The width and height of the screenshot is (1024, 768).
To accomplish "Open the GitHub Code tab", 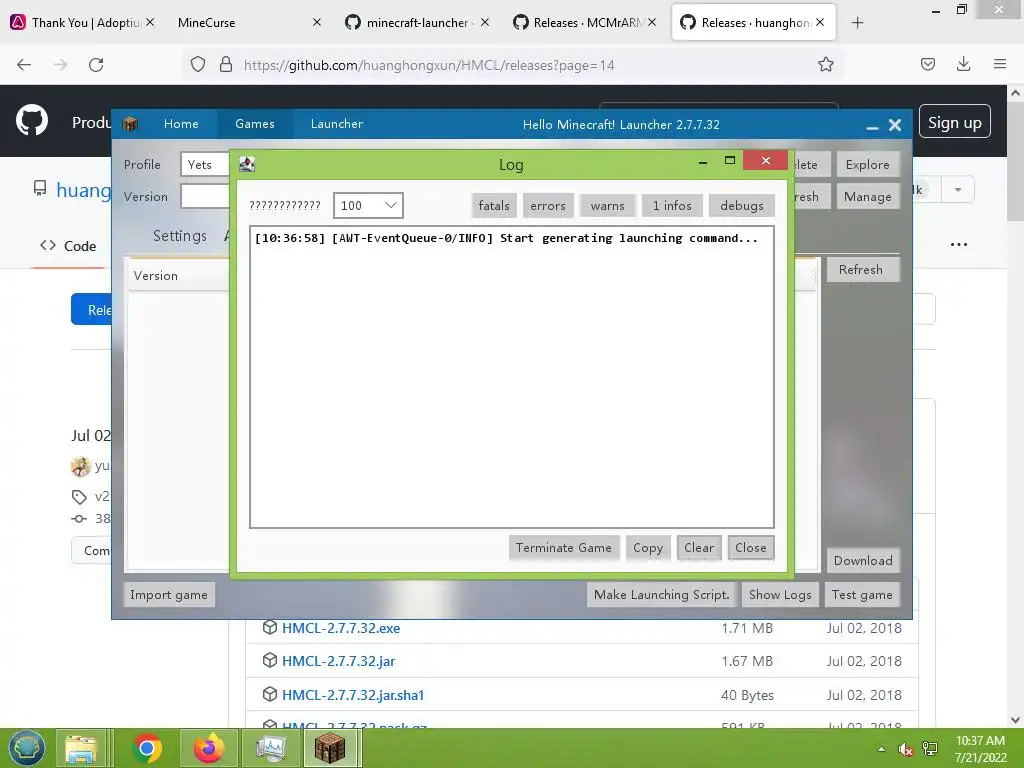I will 68,246.
